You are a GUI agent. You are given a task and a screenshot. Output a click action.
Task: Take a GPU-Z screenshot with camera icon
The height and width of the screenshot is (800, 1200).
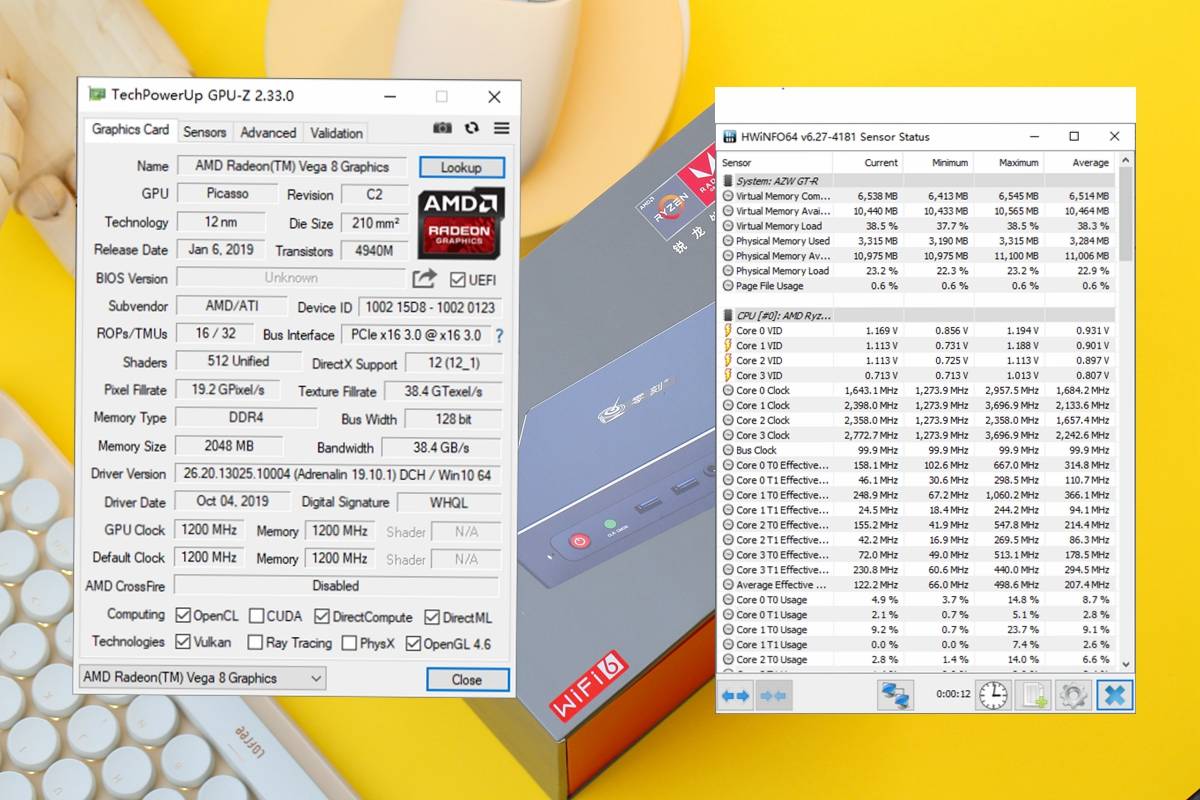pos(442,128)
